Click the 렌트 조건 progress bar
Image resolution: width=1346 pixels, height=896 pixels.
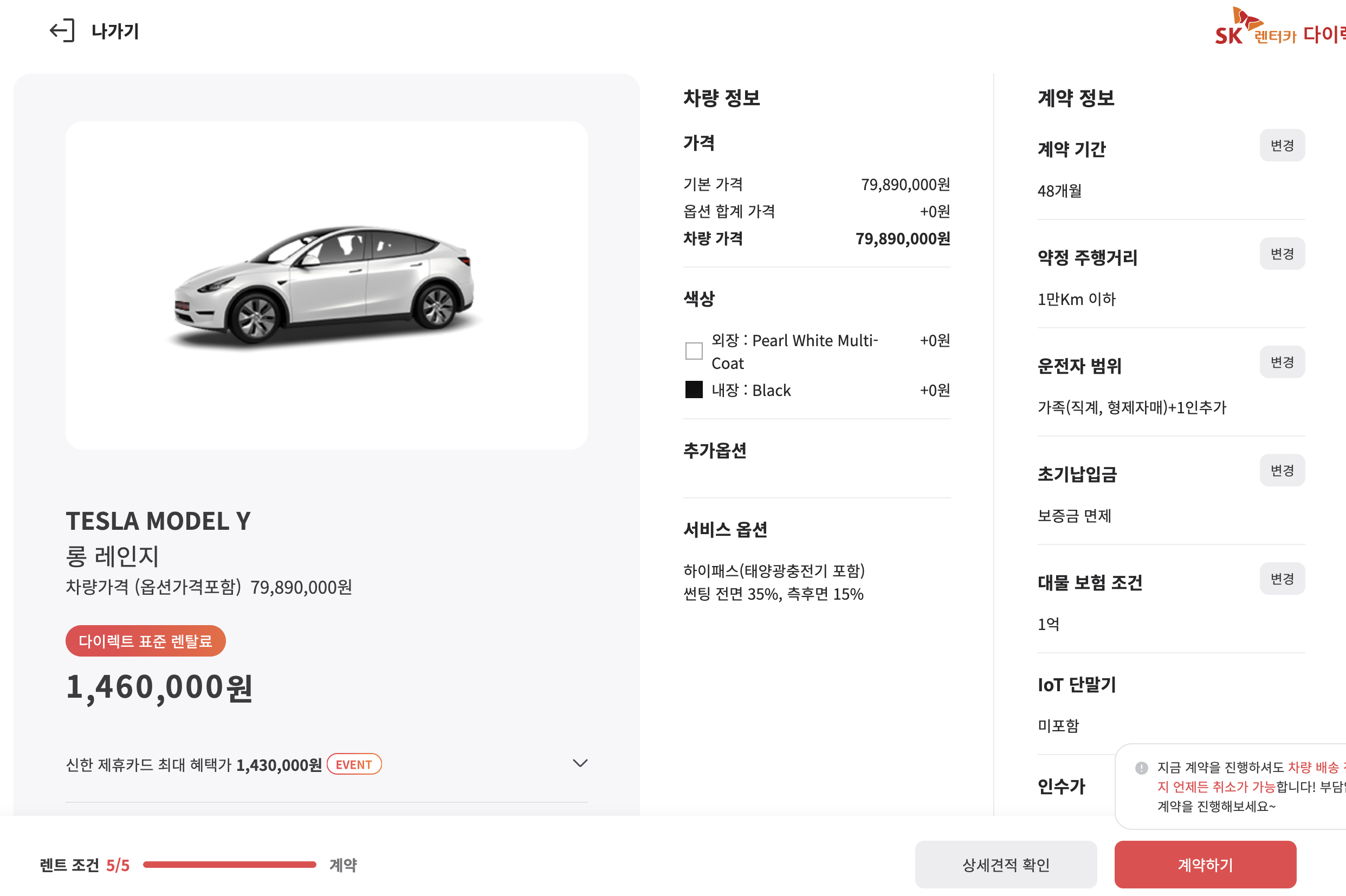tap(229, 865)
